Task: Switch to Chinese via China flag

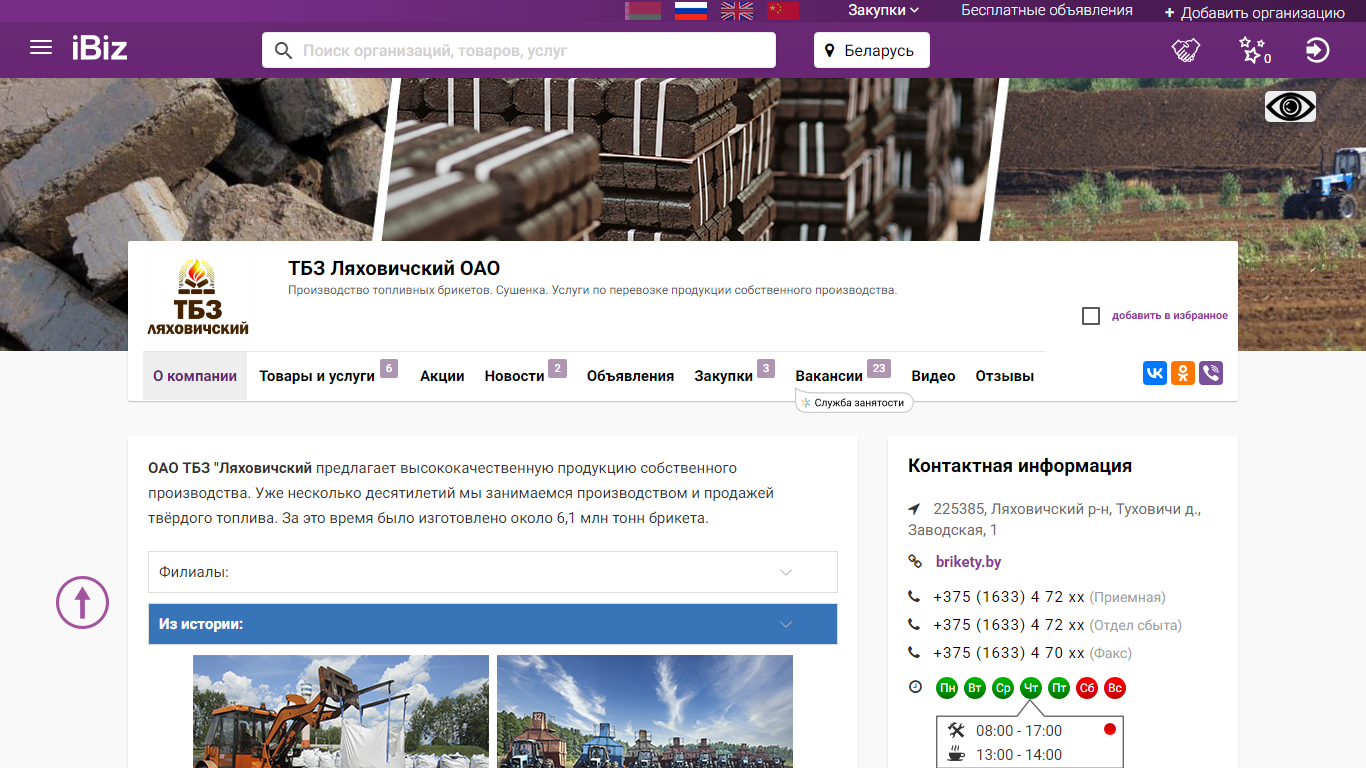Action: pyautogui.click(x=783, y=10)
